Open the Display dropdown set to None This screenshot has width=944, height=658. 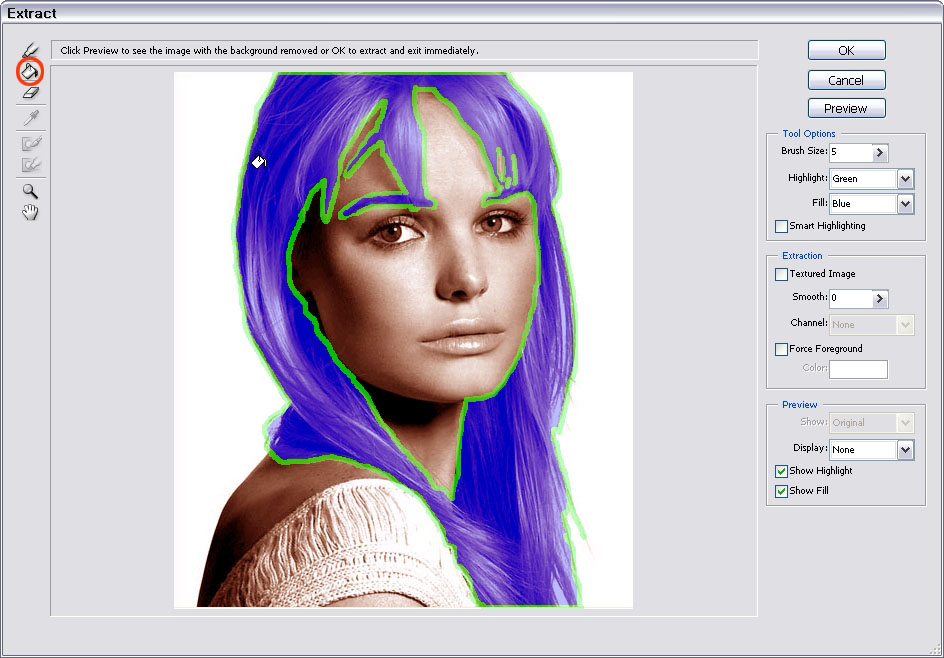click(905, 450)
